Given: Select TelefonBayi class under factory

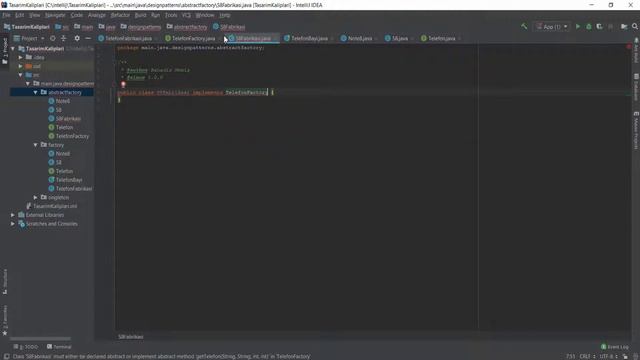Looking at the screenshot, I should (69, 180).
